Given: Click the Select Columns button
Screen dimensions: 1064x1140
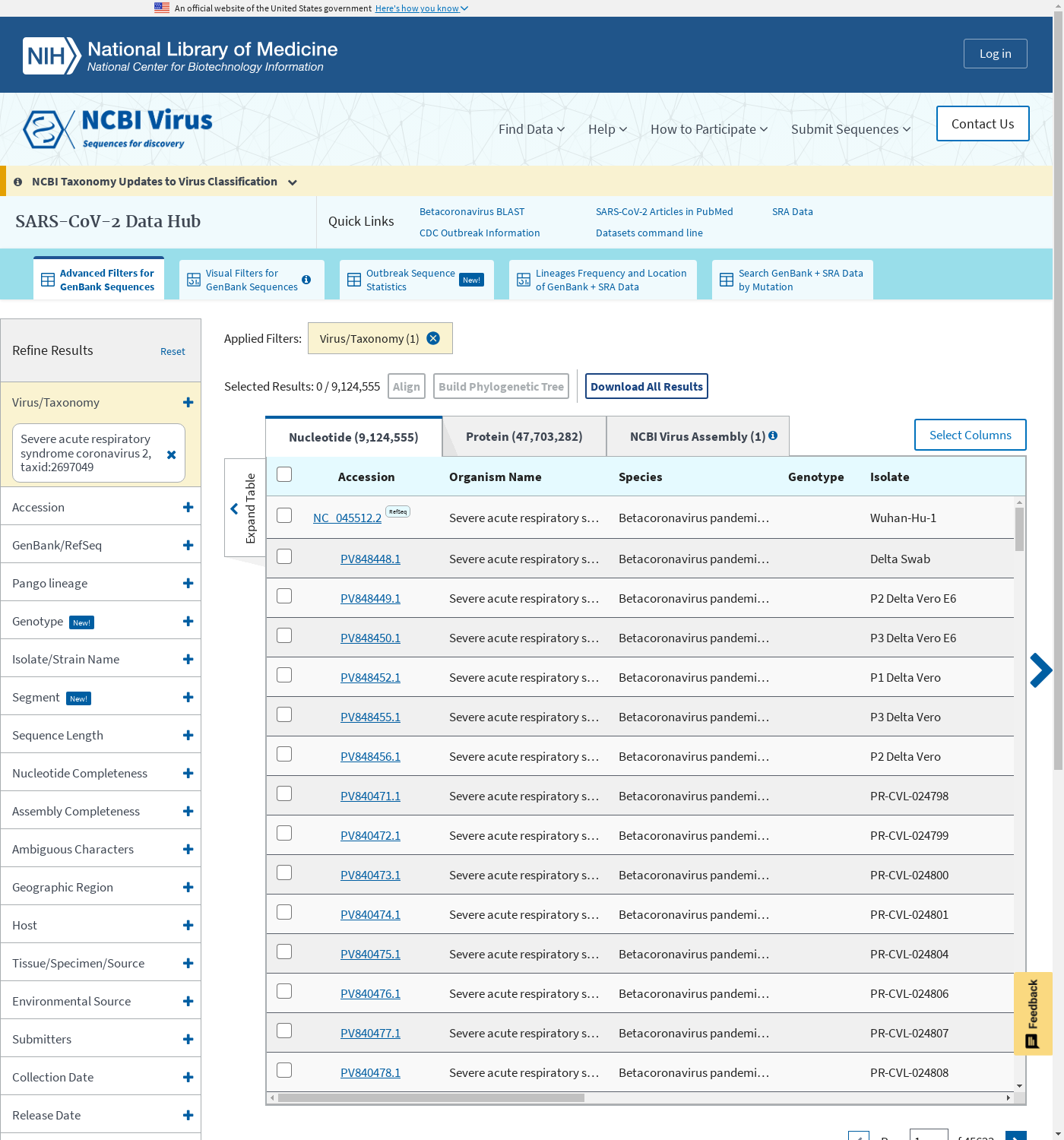Looking at the screenshot, I should tap(971, 435).
